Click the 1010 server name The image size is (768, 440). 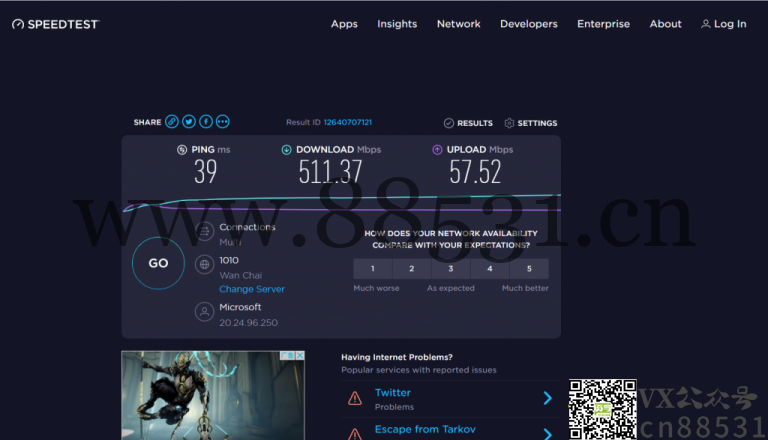[x=229, y=260]
